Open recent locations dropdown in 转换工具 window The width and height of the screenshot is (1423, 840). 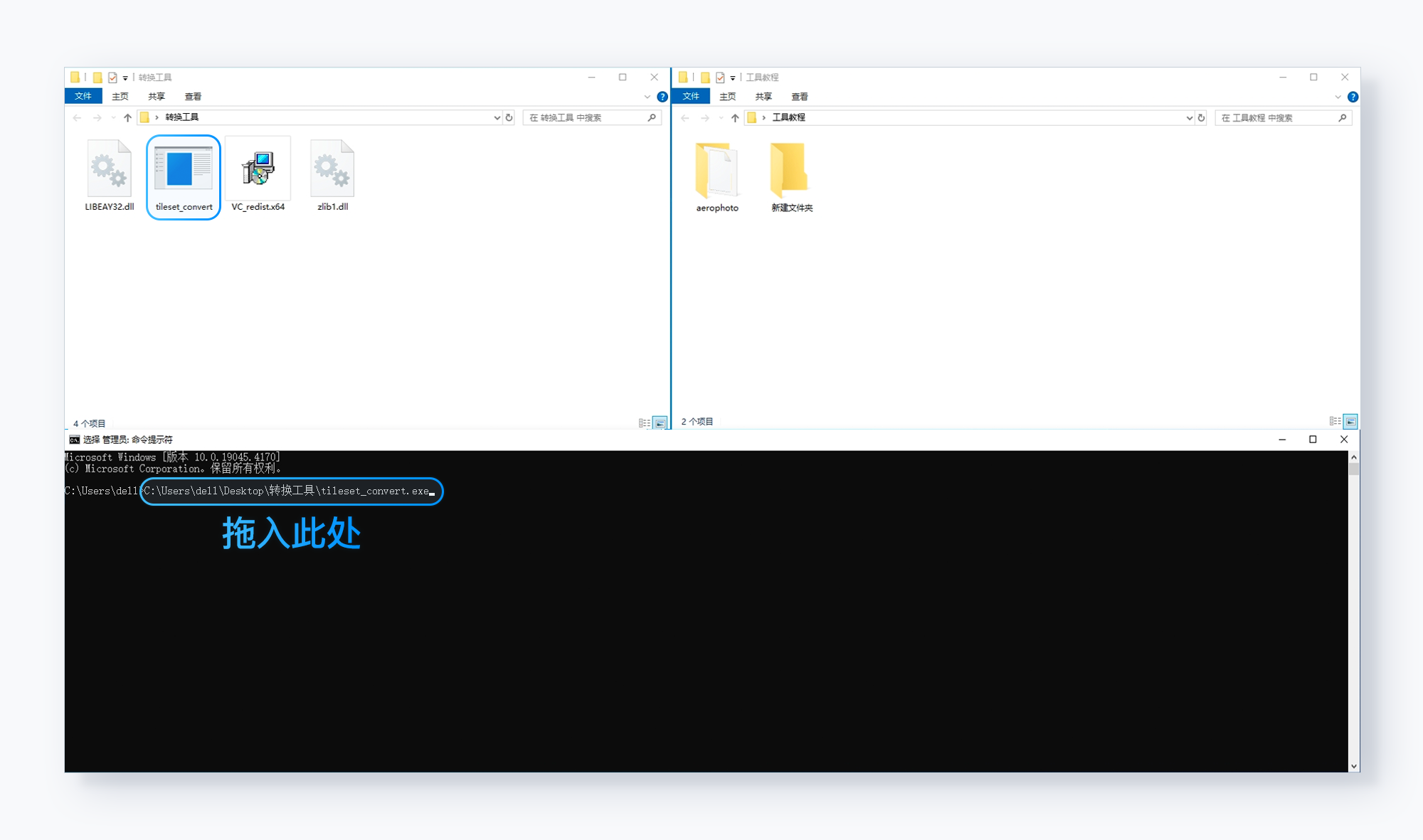pyautogui.click(x=113, y=117)
